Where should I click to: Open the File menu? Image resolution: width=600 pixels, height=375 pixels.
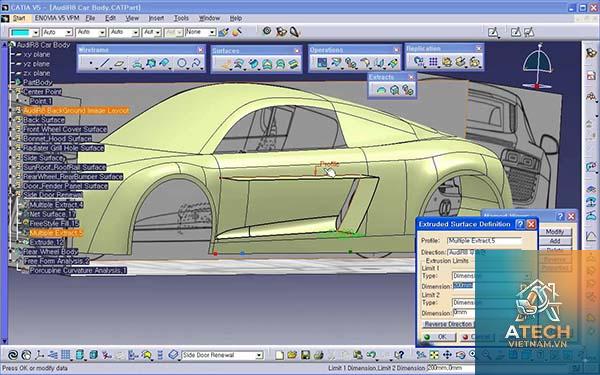pos(90,18)
